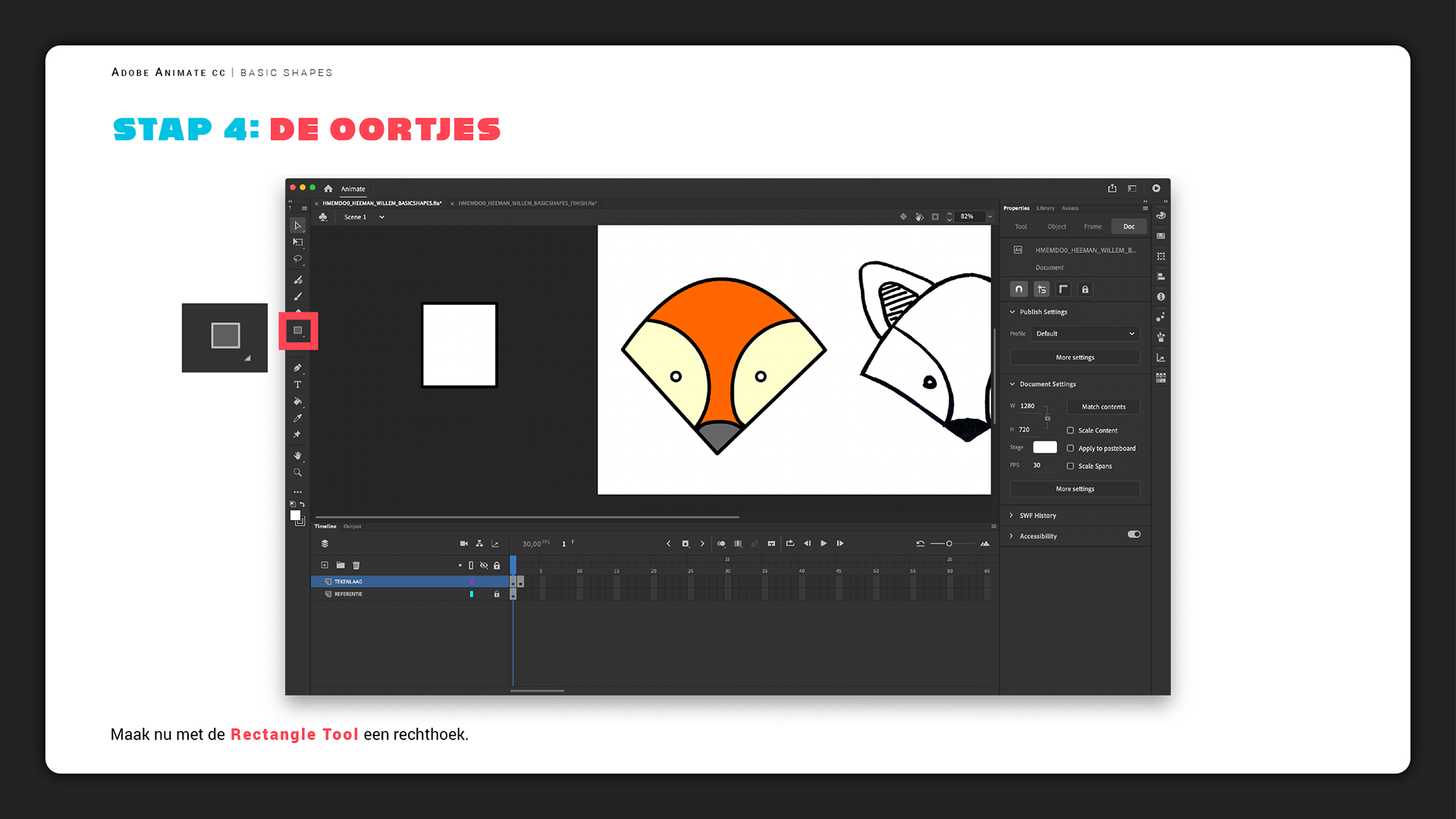
Task: Open the Library panel tab
Action: click(1045, 208)
